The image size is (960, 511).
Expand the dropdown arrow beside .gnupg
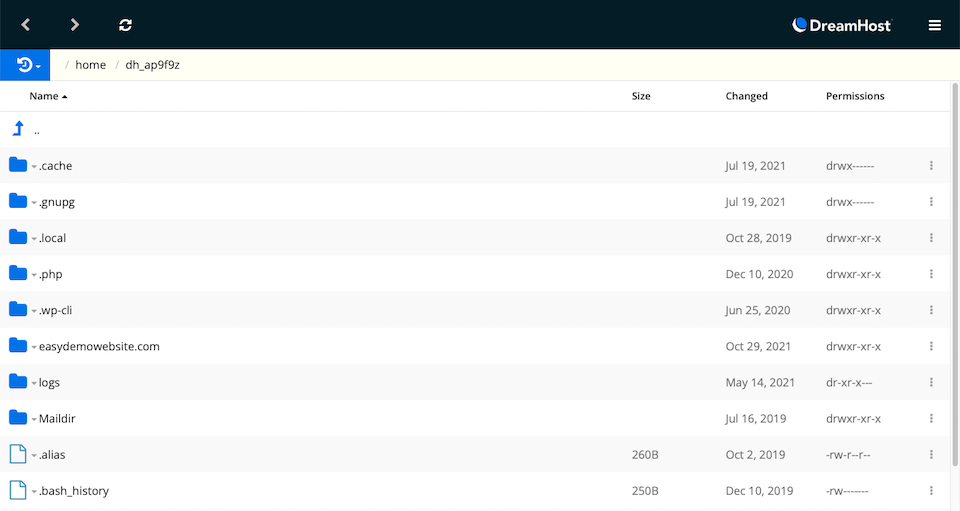[34, 203]
